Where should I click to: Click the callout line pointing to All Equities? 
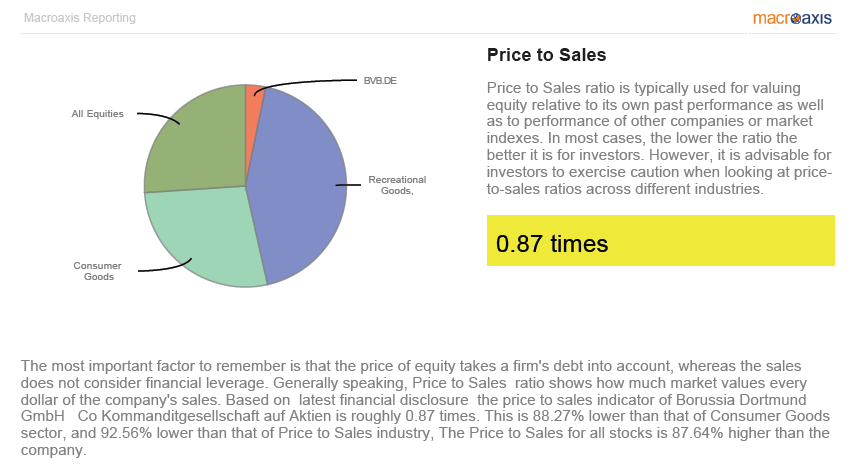(x=158, y=117)
